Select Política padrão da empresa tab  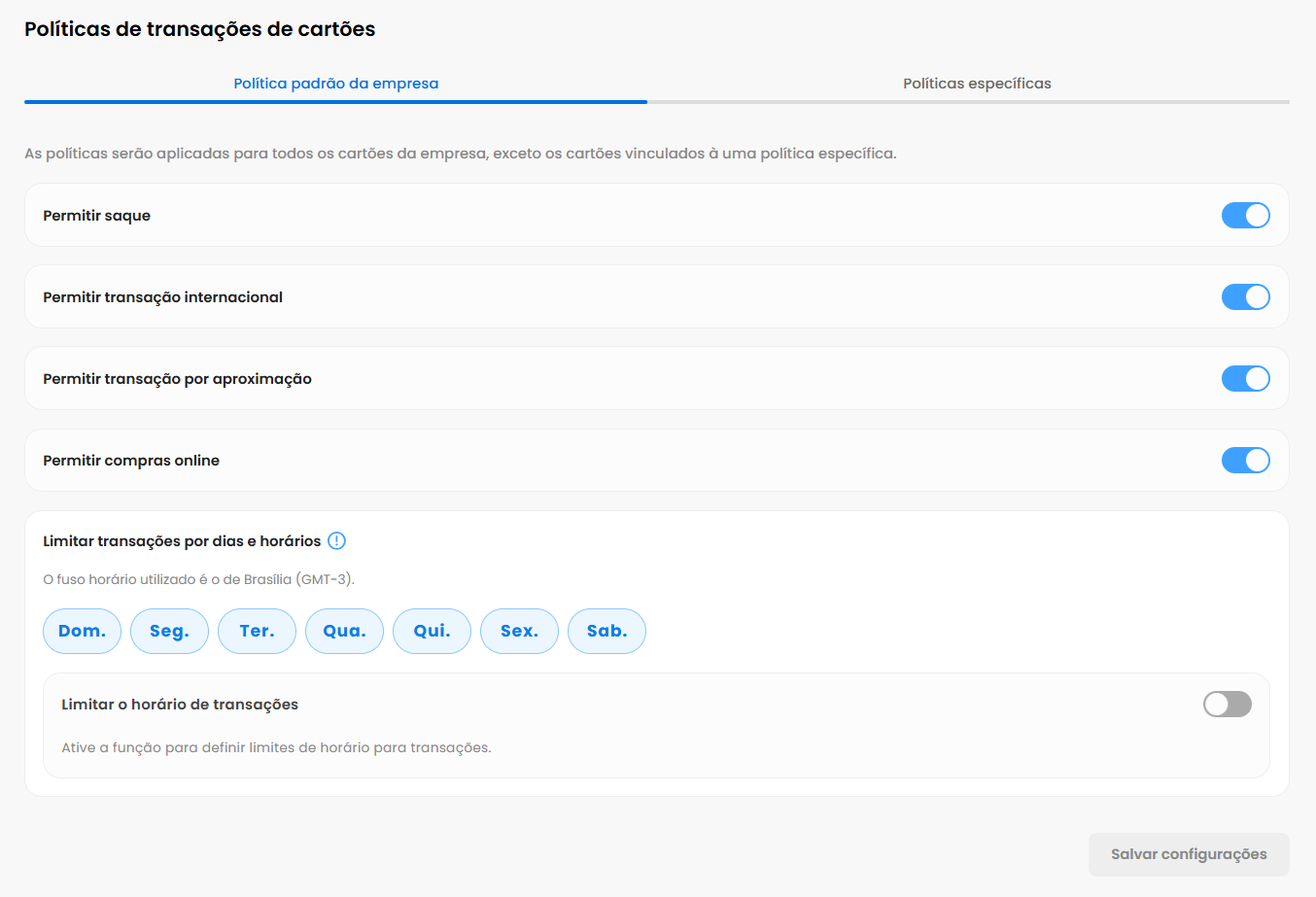[x=335, y=84]
